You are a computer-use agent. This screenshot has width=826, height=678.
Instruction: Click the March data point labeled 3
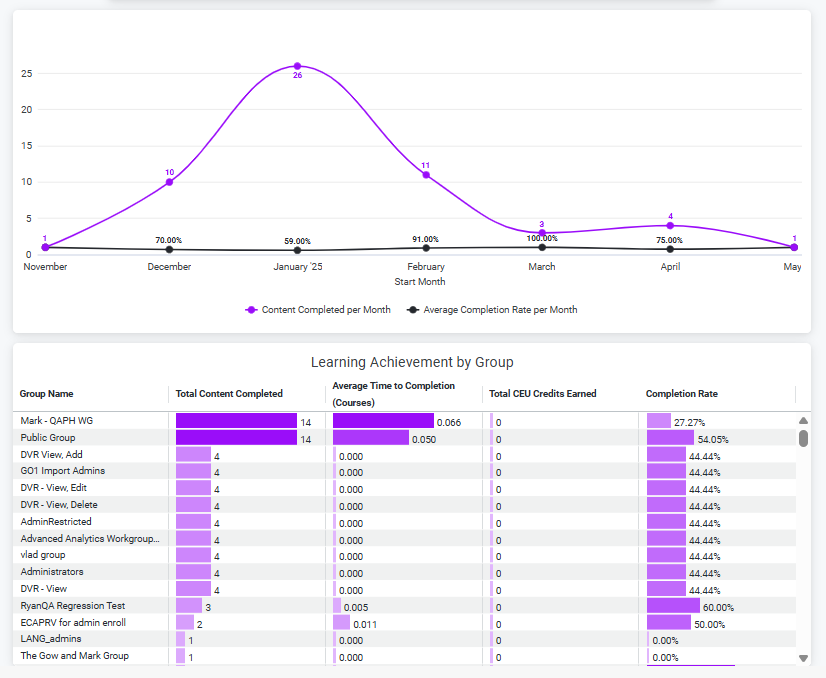[x=542, y=233]
